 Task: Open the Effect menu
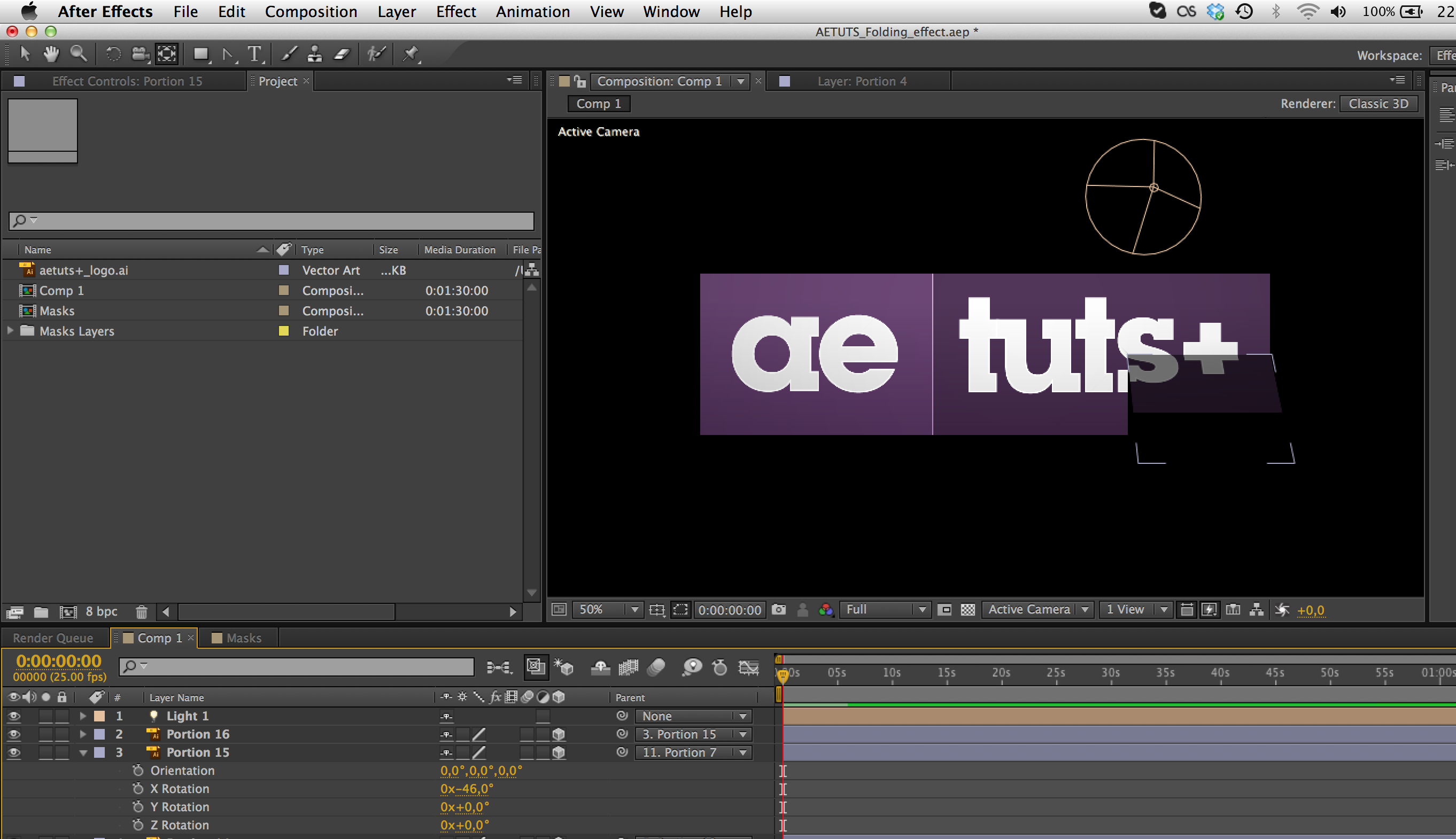coord(456,12)
